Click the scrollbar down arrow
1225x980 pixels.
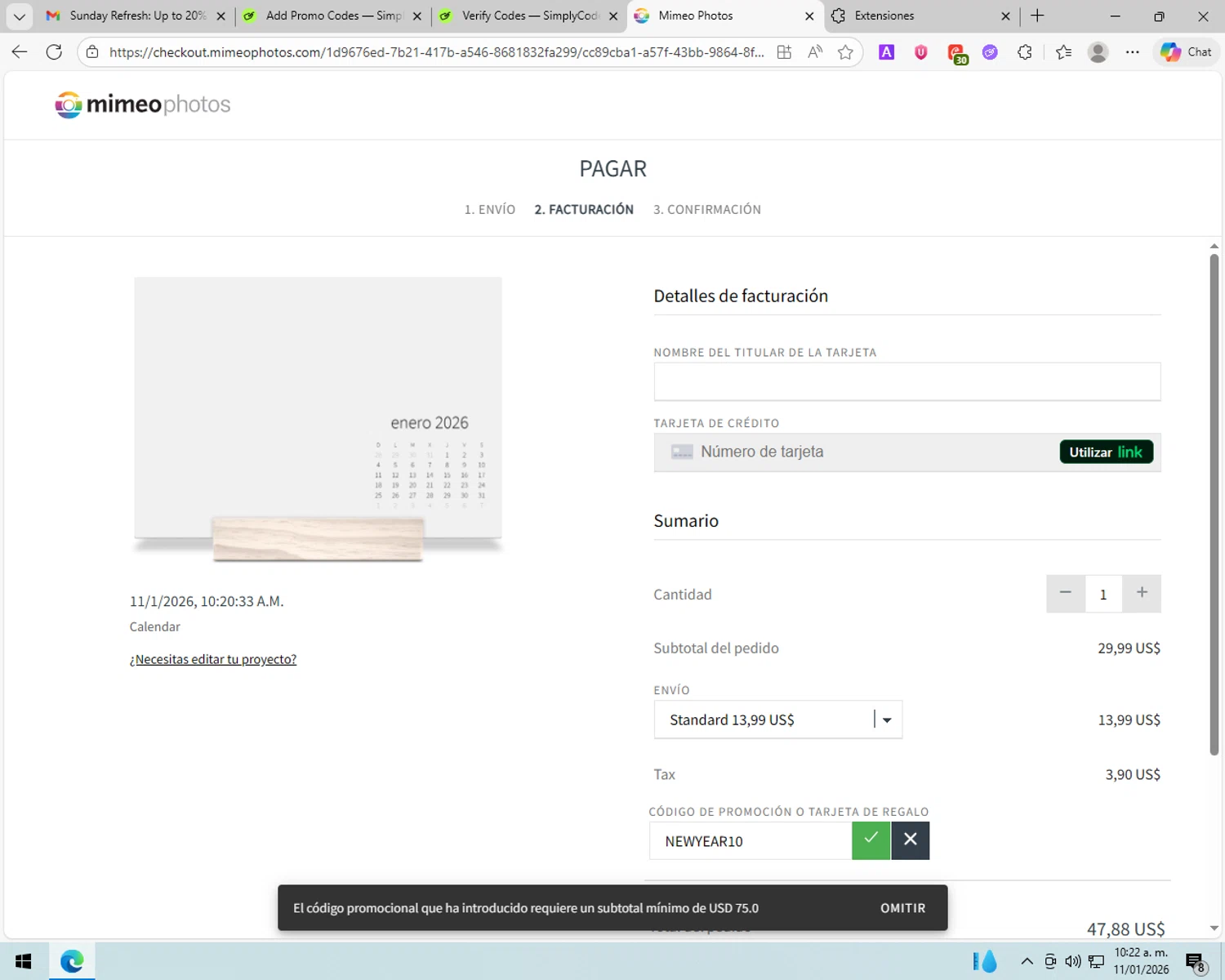click(x=1214, y=929)
